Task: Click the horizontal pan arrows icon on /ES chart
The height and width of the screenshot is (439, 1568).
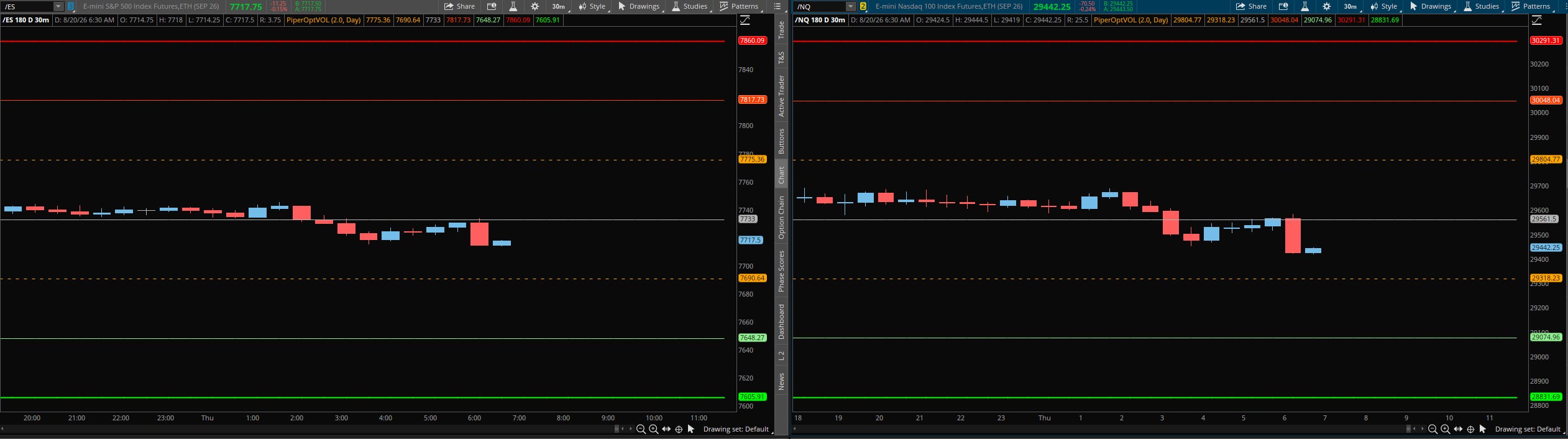Action: 666,429
